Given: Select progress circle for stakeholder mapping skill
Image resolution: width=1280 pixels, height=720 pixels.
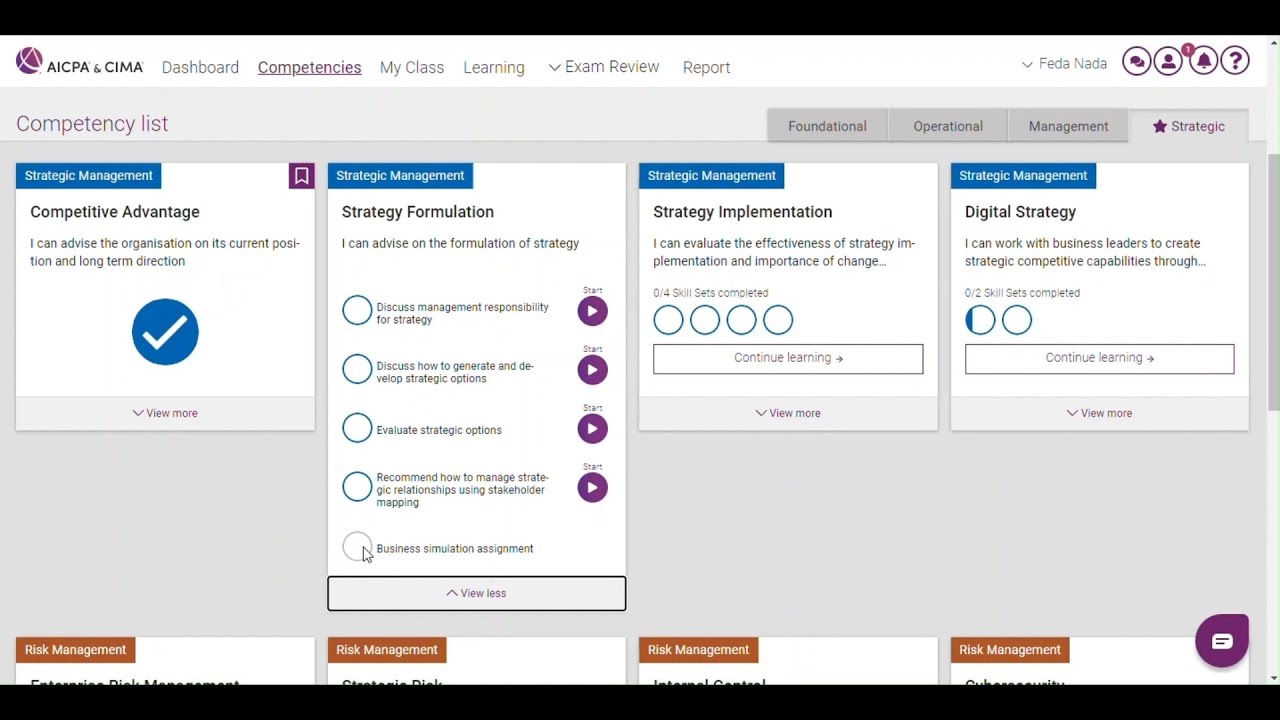Looking at the screenshot, I should (357, 487).
